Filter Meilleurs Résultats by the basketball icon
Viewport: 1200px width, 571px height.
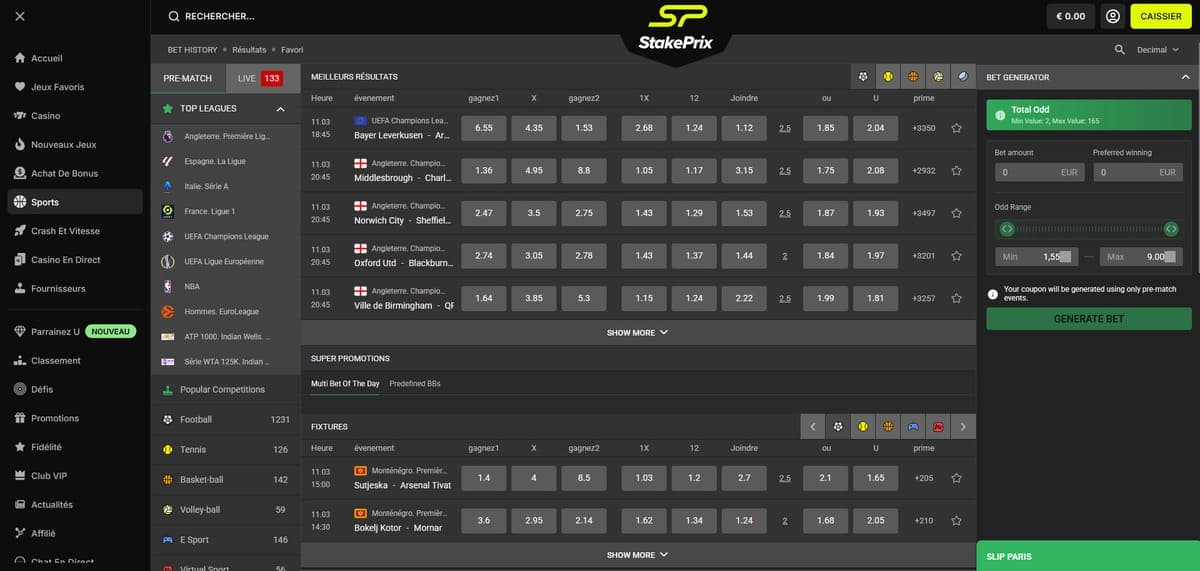pyautogui.click(x=913, y=76)
